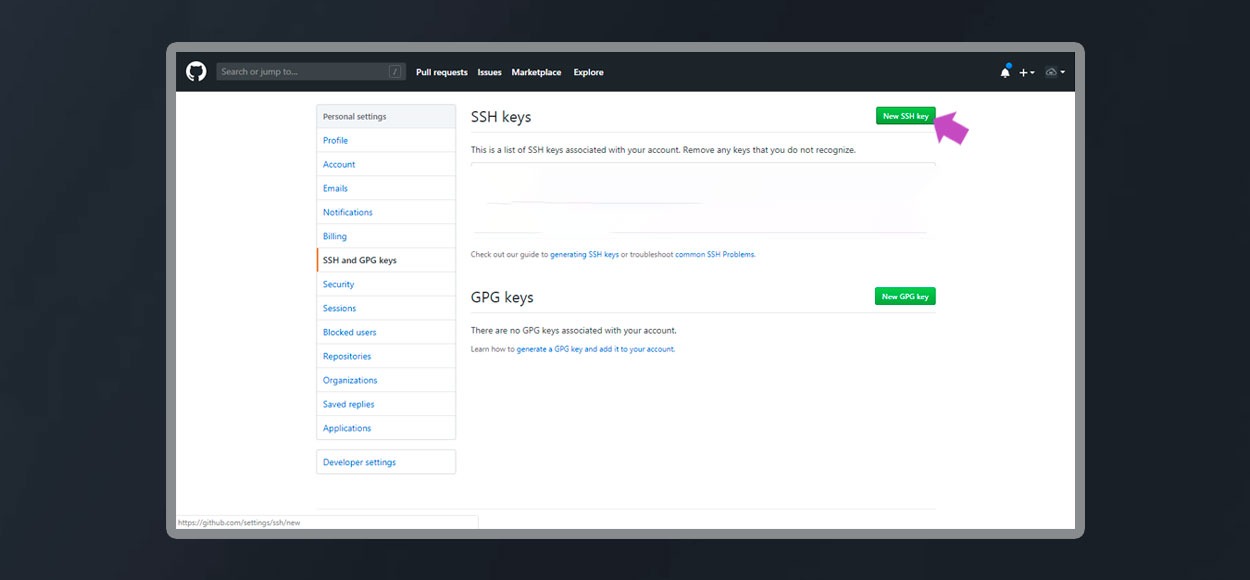The image size is (1250, 580).
Task: Open Applications settings page
Action: pos(386,428)
